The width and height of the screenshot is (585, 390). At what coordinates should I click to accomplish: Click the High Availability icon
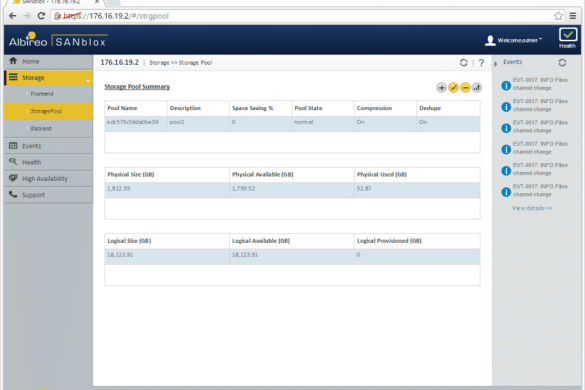13,178
